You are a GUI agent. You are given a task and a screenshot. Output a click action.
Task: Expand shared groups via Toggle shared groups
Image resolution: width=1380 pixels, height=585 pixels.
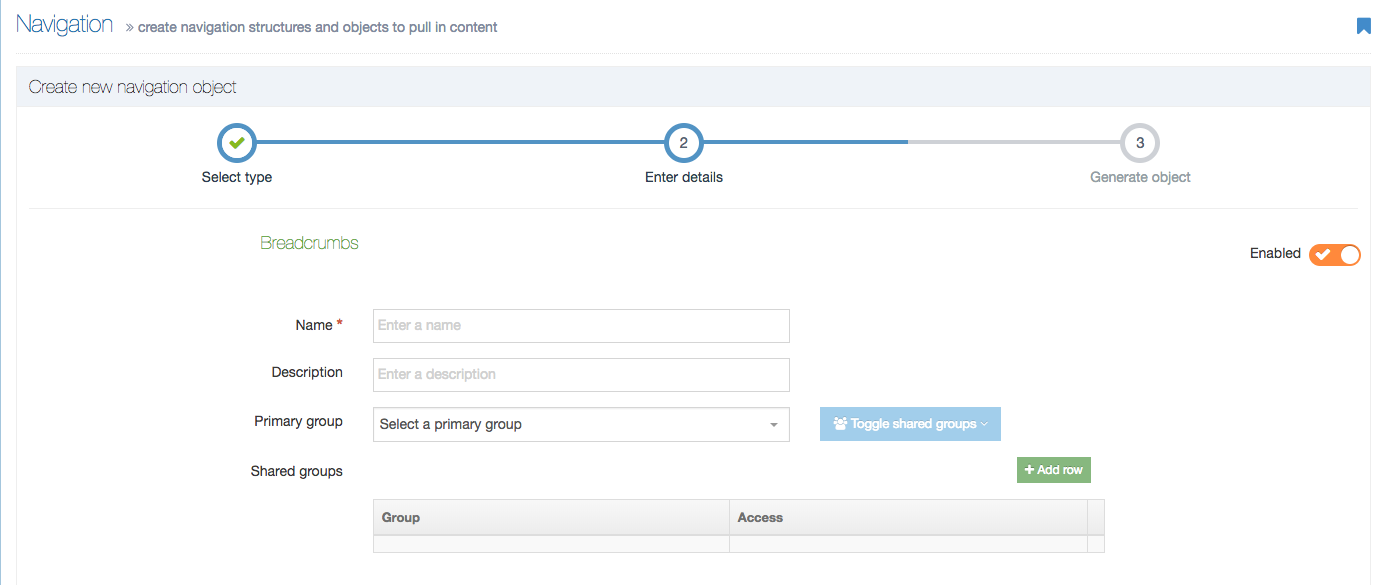pyautogui.click(x=910, y=423)
